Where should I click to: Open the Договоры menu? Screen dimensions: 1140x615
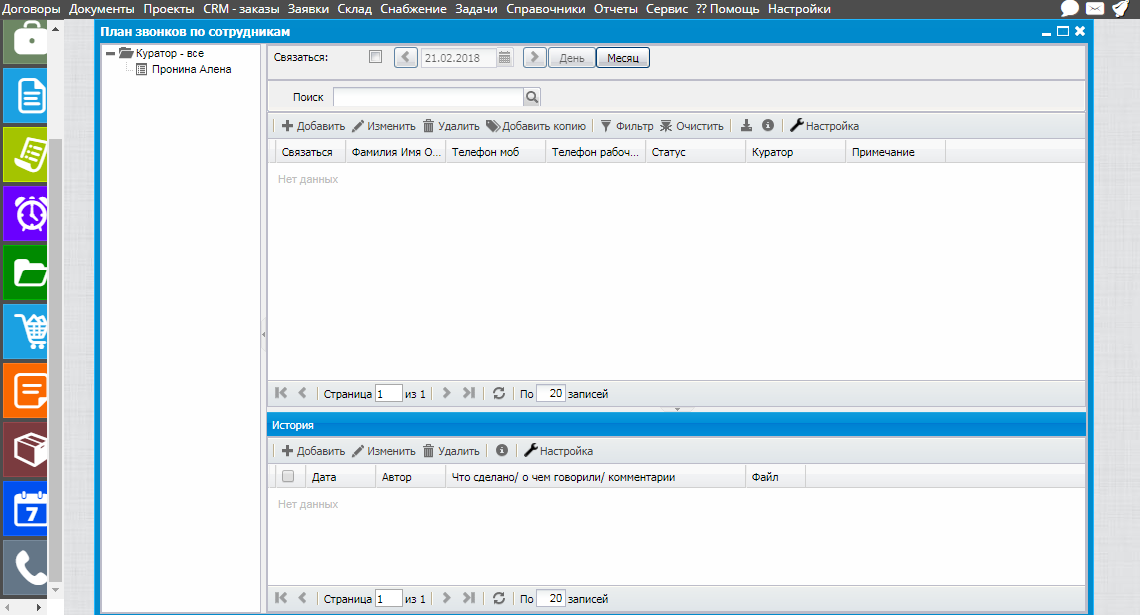pyautogui.click(x=31, y=9)
